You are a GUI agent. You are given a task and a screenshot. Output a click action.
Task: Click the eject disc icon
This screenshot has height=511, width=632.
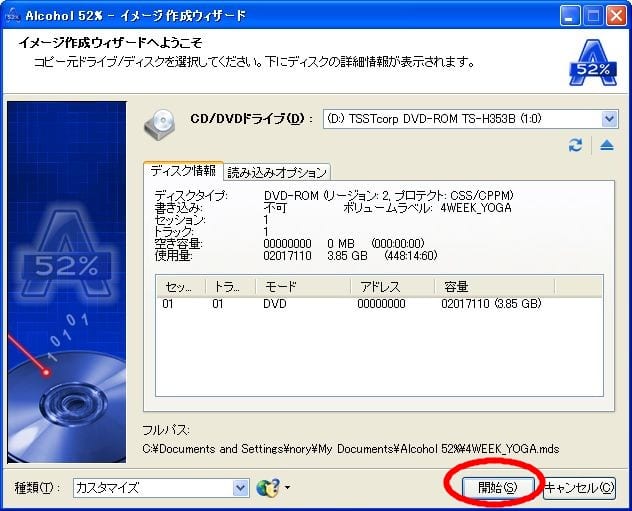pyautogui.click(x=606, y=146)
